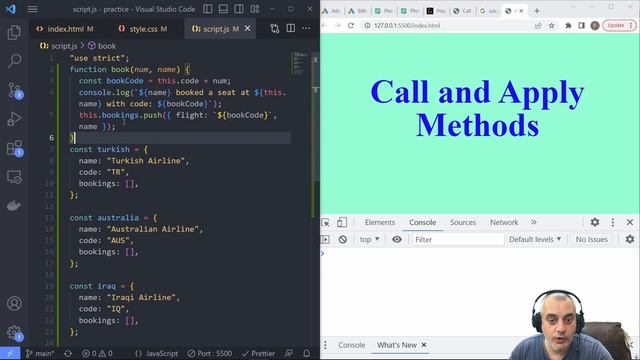Click the main branch in the status bar
This screenshot has width=640, height=360.
pyautogui.click(x=40, y=353)
